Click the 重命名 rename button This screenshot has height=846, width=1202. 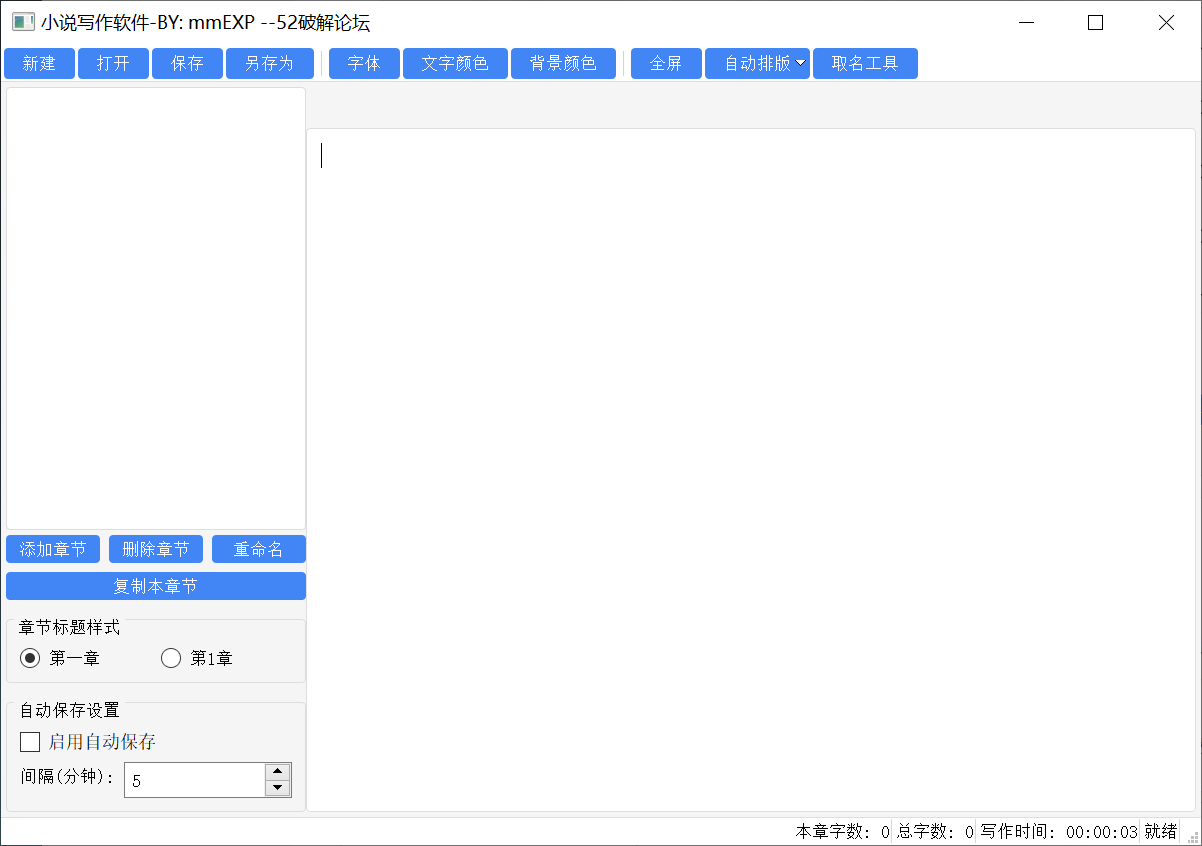tap(258, 549)
